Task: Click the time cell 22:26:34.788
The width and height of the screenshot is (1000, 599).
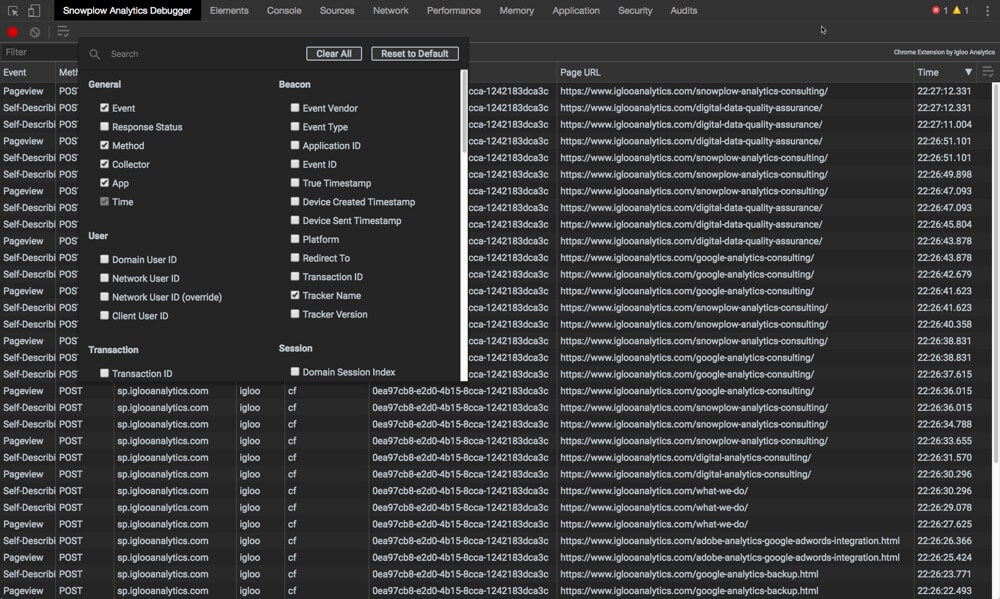Action: 944,424
